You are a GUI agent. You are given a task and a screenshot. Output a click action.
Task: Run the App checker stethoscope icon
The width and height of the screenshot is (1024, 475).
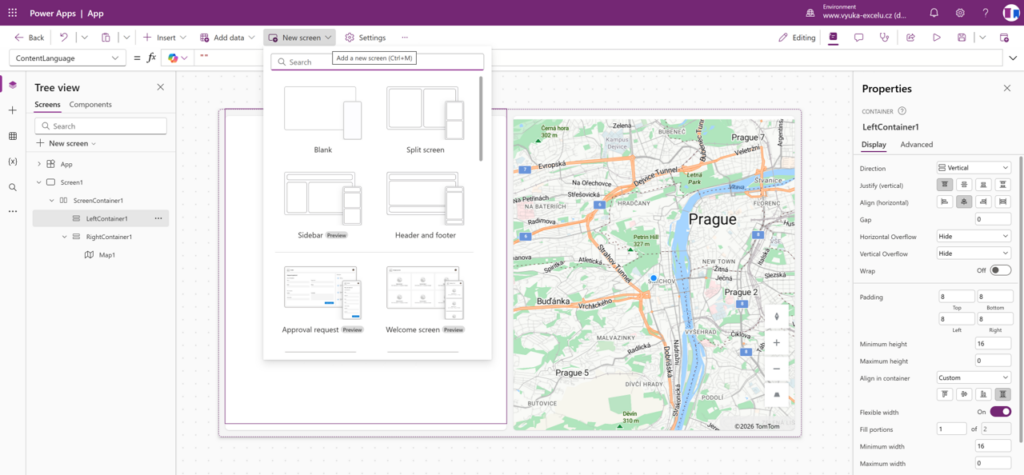point(884,37)
